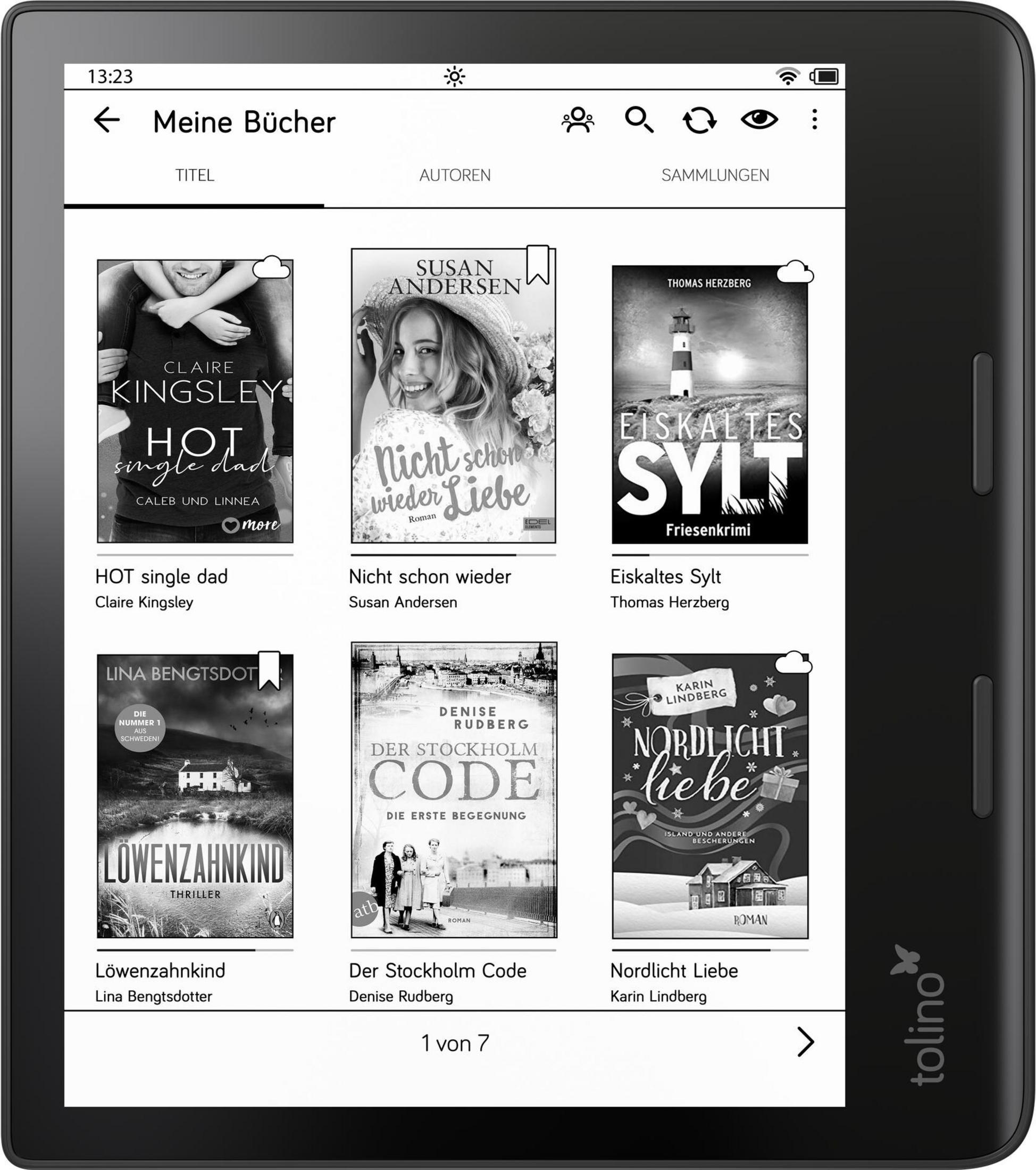Tap bookmark icon on Löwenzahnkind cover

[269, 670]
